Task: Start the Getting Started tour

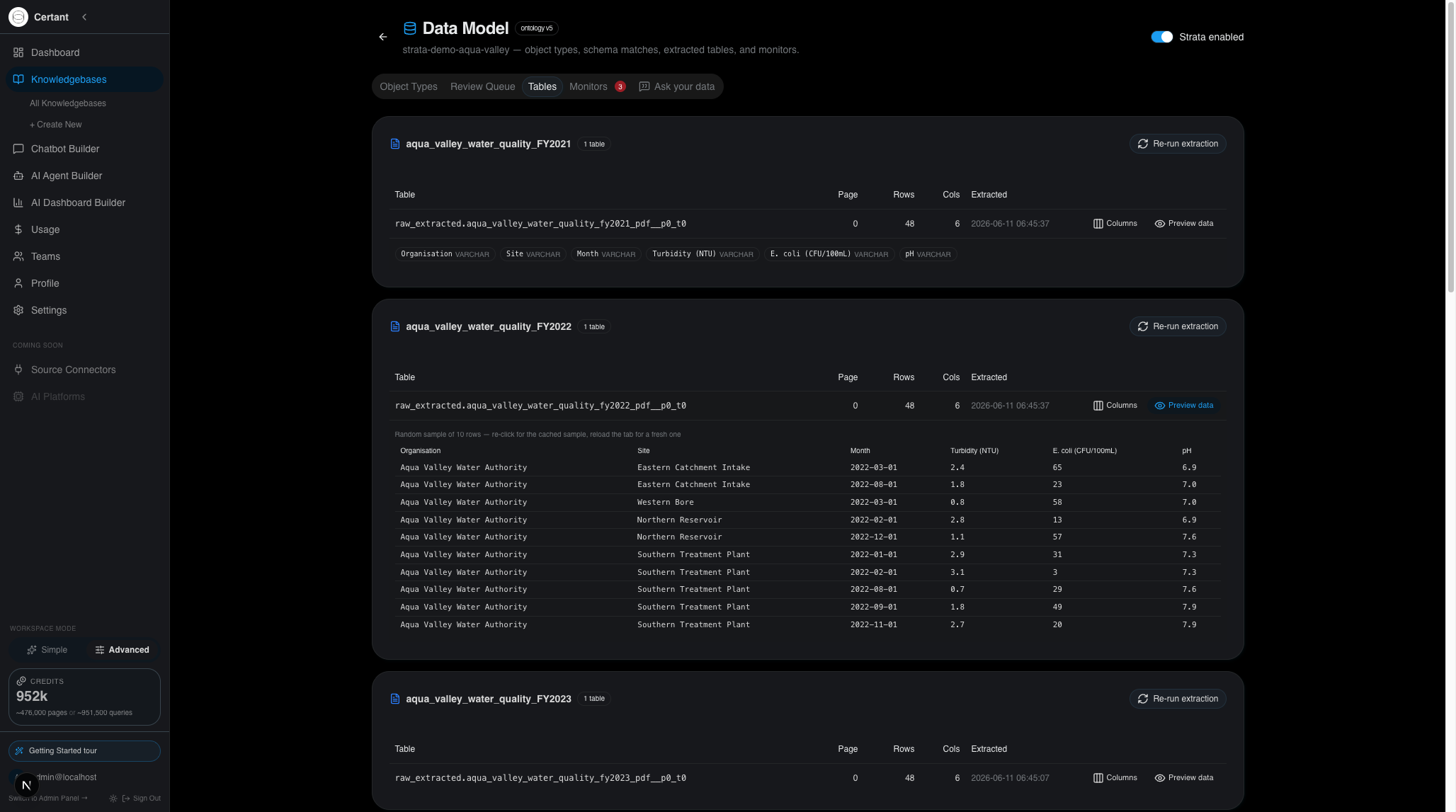Action: point(84,751)
